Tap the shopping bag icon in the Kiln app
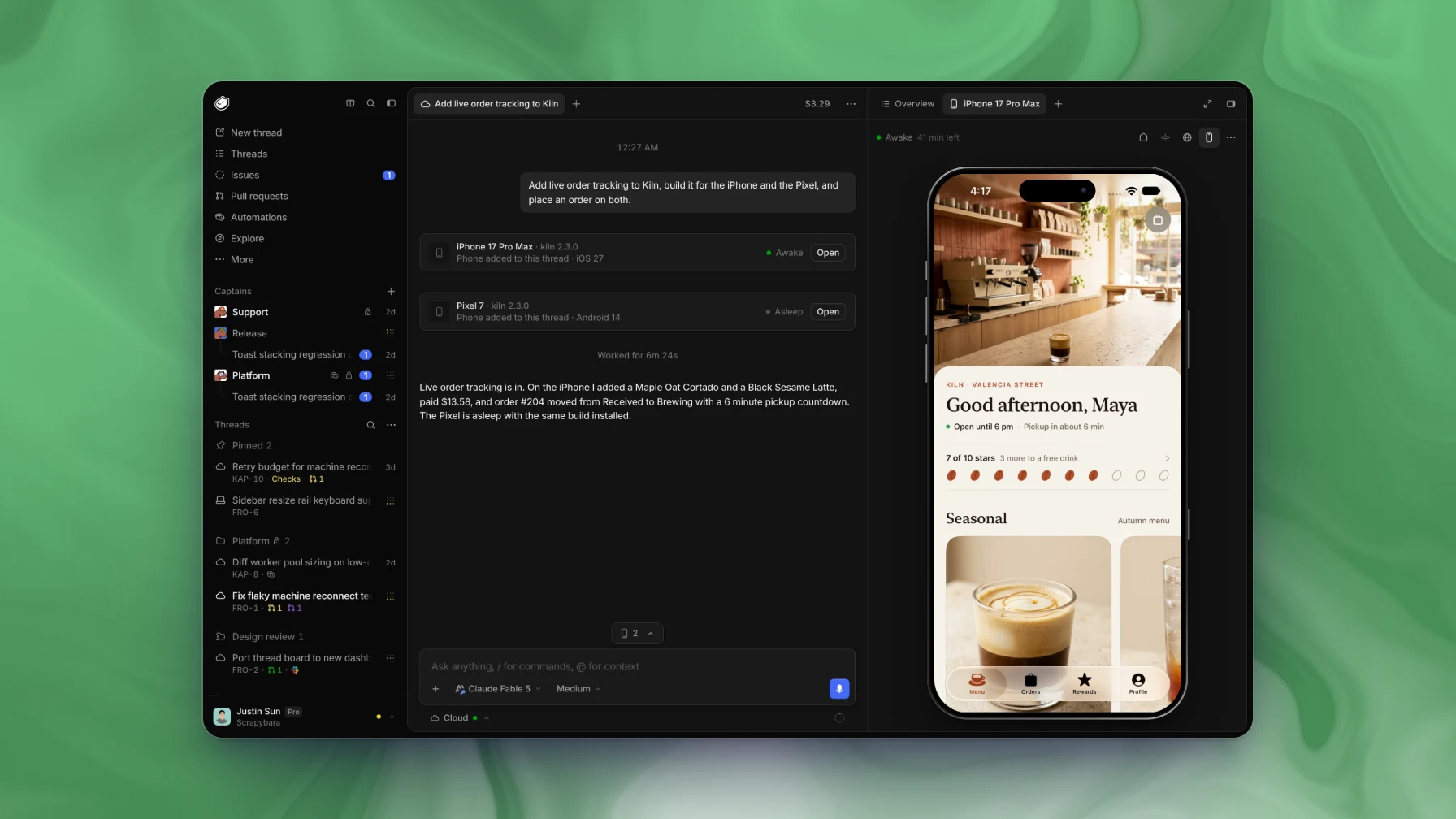The height and width of the screenshot is (819, 1456). pos(1158,219)
